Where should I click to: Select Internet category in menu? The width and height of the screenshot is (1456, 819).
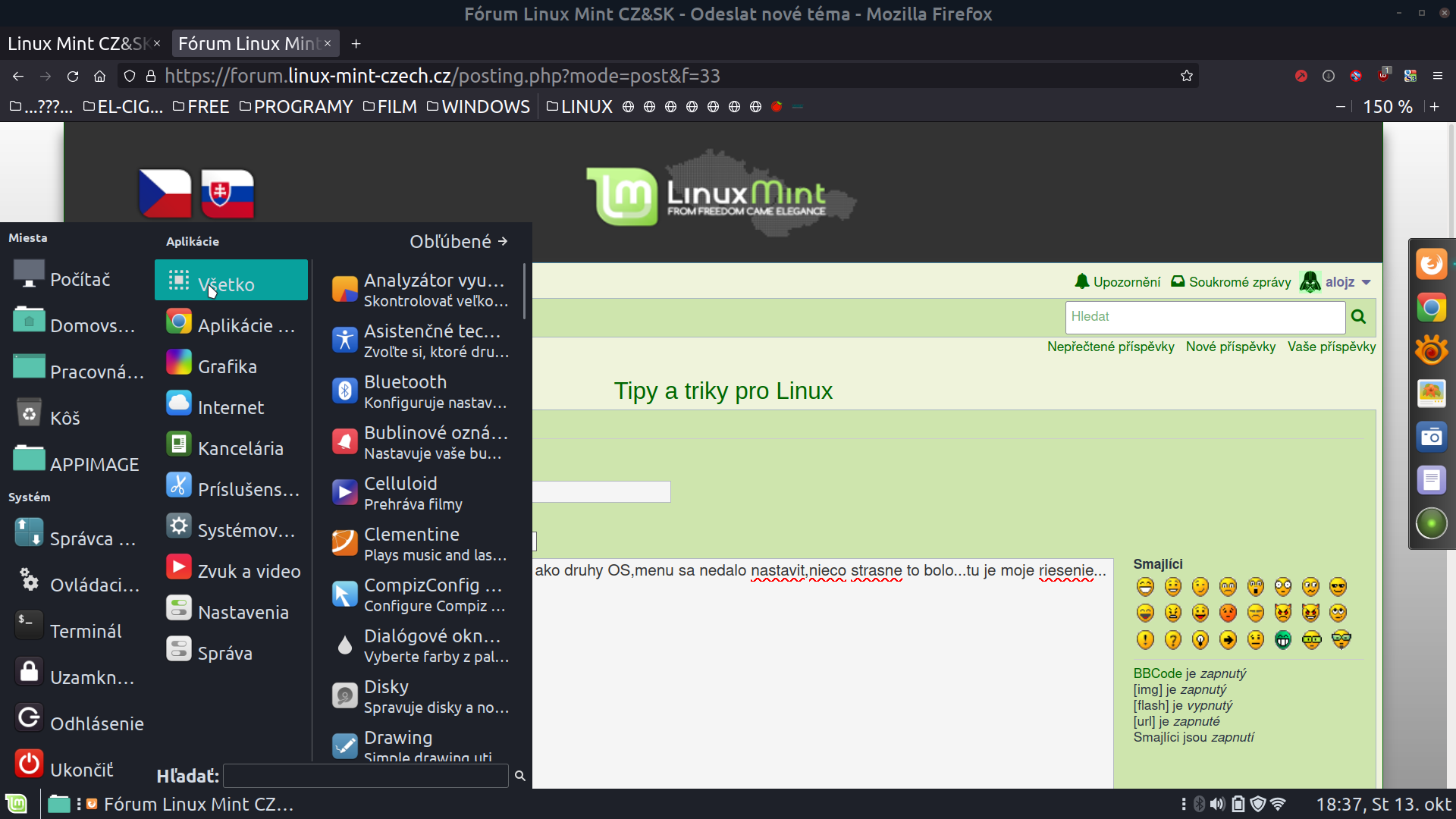click(231, 407)
